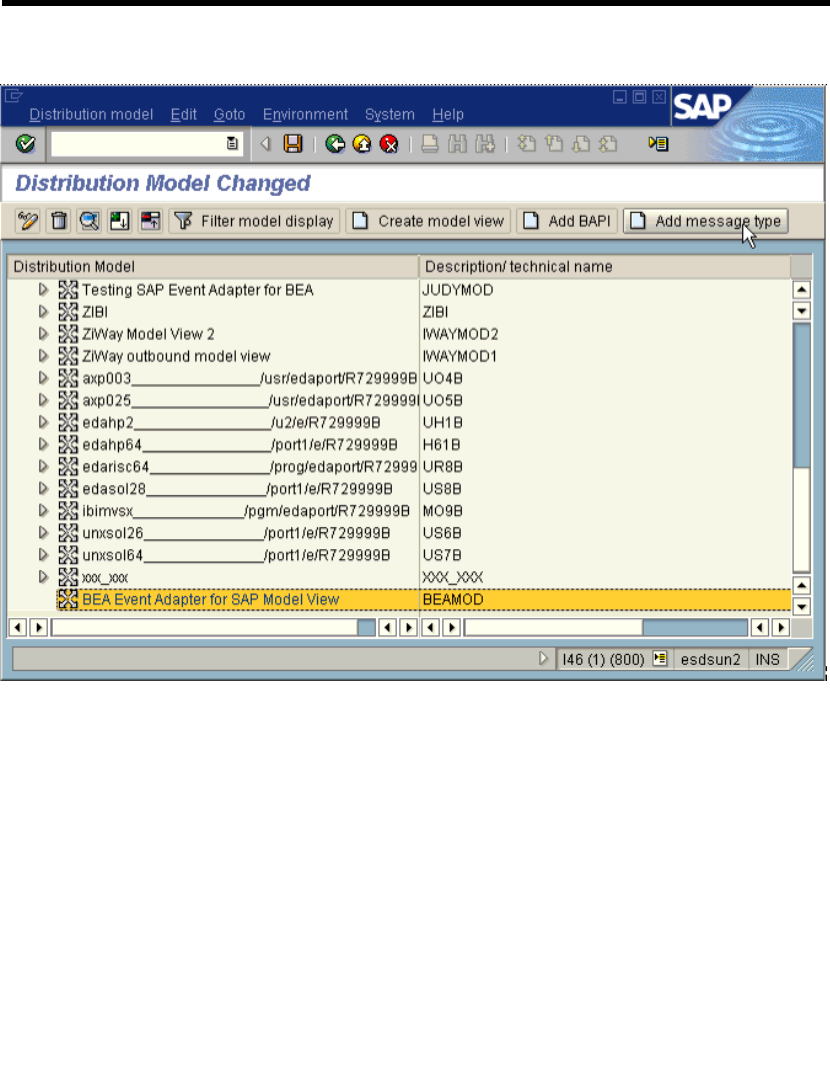The image size is (830, 1076).
Task: Click the Expand subtree icon
Action: [119, 221]
